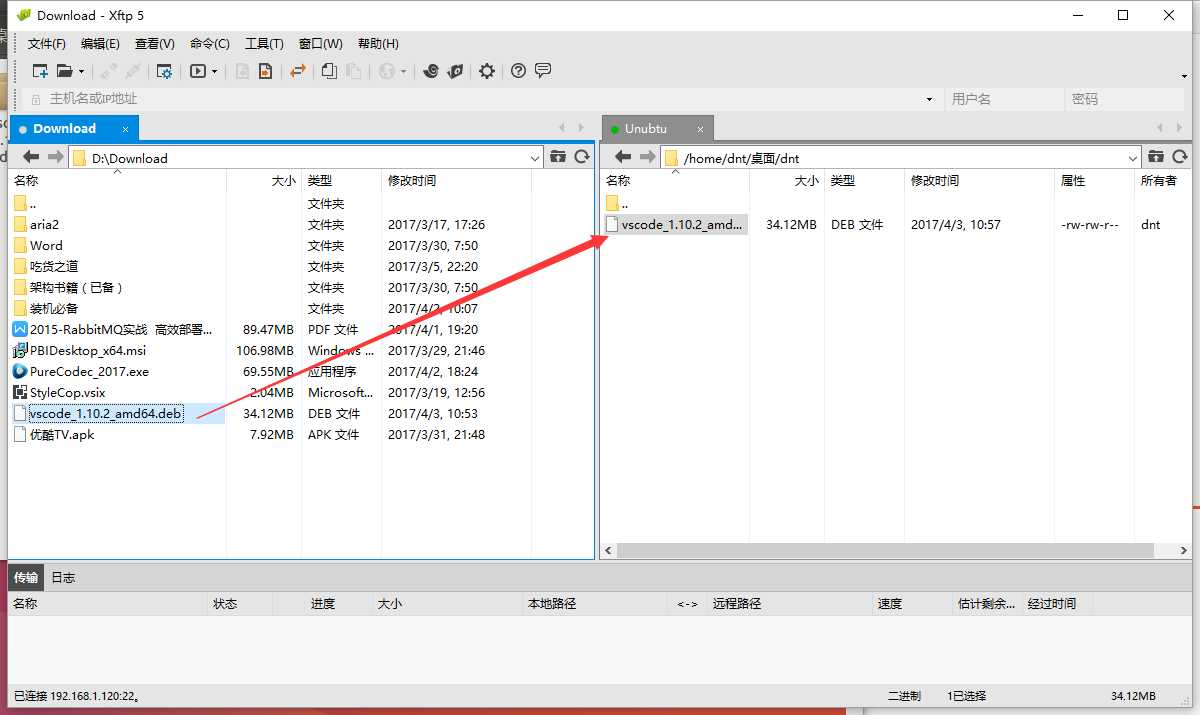
Task: Open the dropdown arrow beside Open Session
Action: coord(81,71)
